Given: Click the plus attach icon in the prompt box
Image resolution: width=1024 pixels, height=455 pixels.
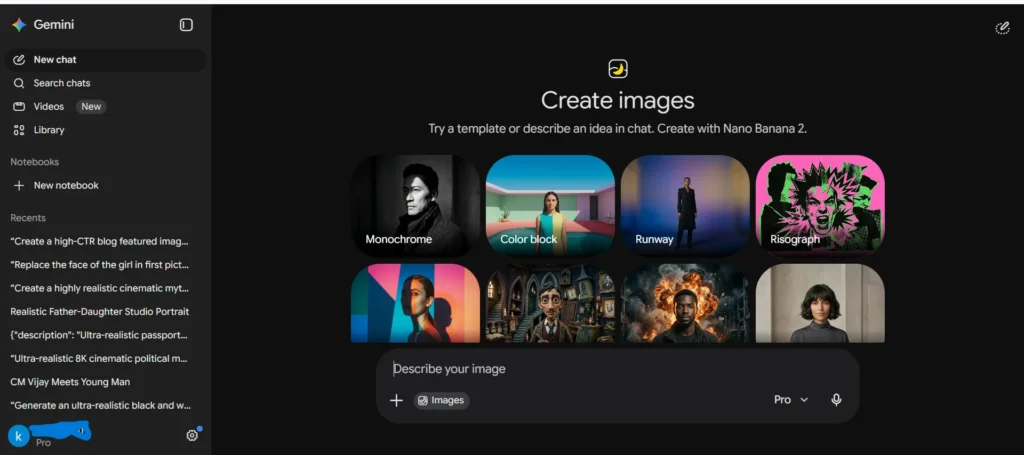Looking at the screenshot, I should [396, 400].
